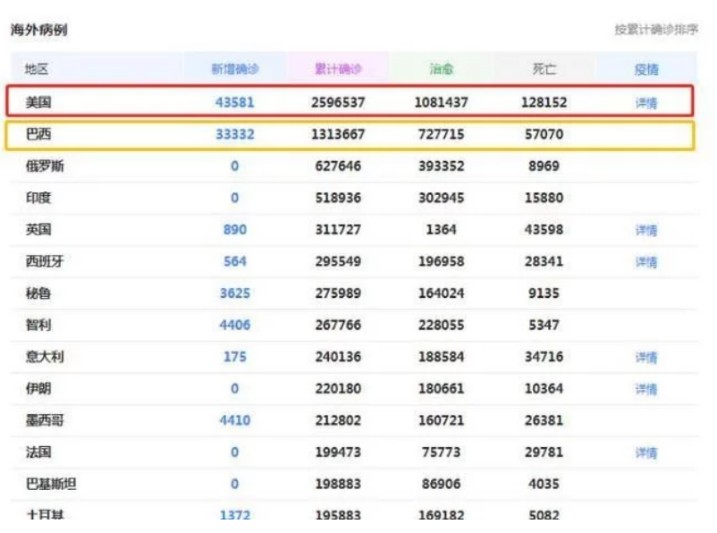Select the 俄罗斯 region name

[x=44, y=167]
